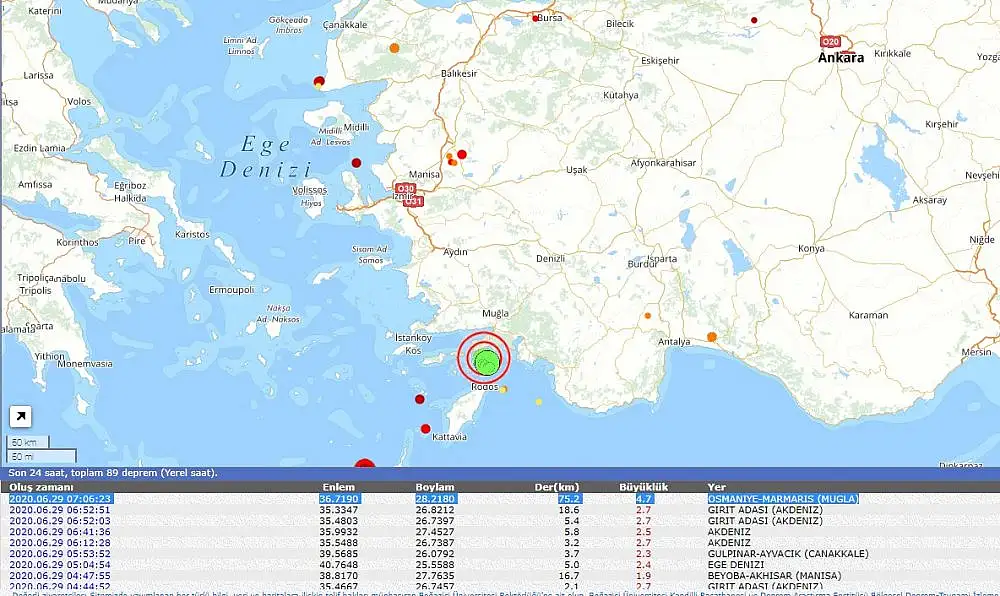The image size is (1000, 596).
Task: Click the Balıkesir label on the map
Action: 459,73
